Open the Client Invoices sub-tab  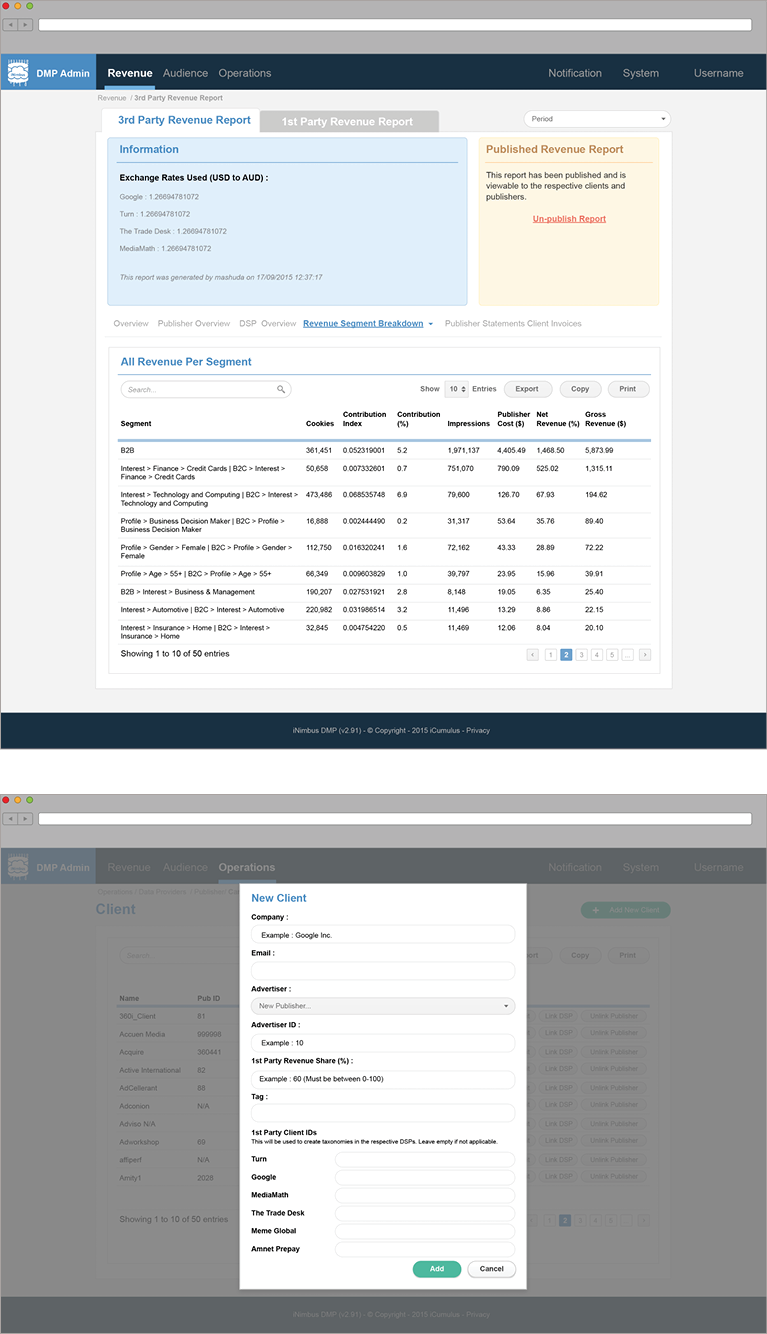coord(552,324)
